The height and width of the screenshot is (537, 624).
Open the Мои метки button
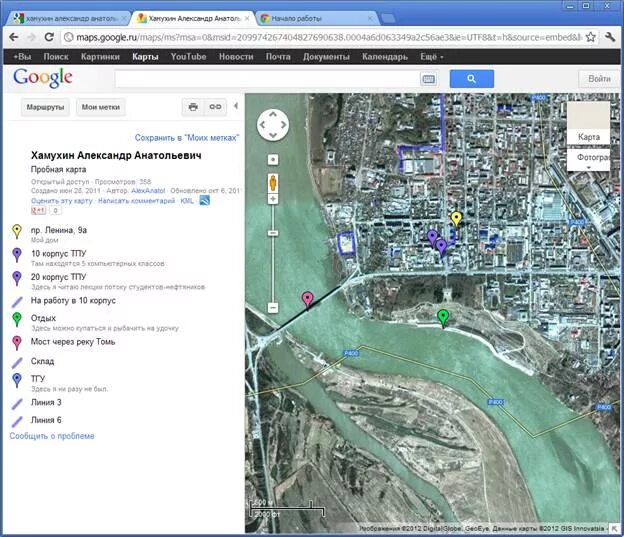pos(101,107)
